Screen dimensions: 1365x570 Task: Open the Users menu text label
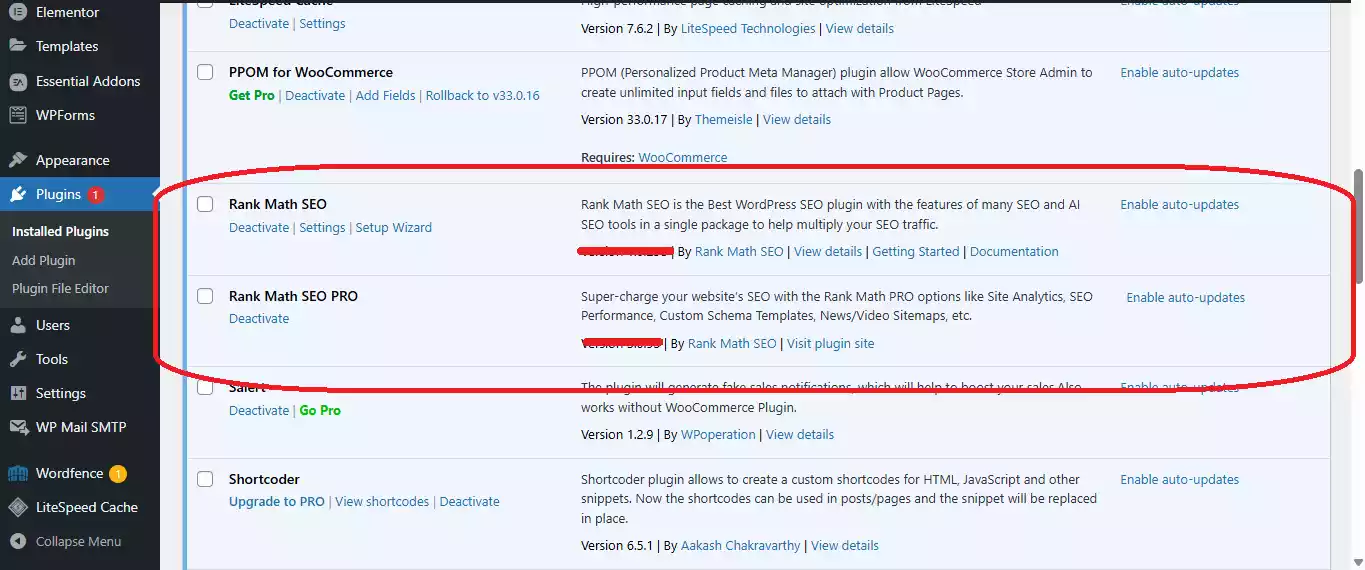click(53, 325)
